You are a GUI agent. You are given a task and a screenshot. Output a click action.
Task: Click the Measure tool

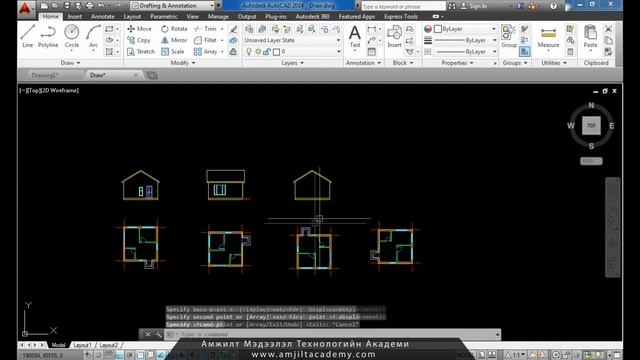(x=548, y=37)
